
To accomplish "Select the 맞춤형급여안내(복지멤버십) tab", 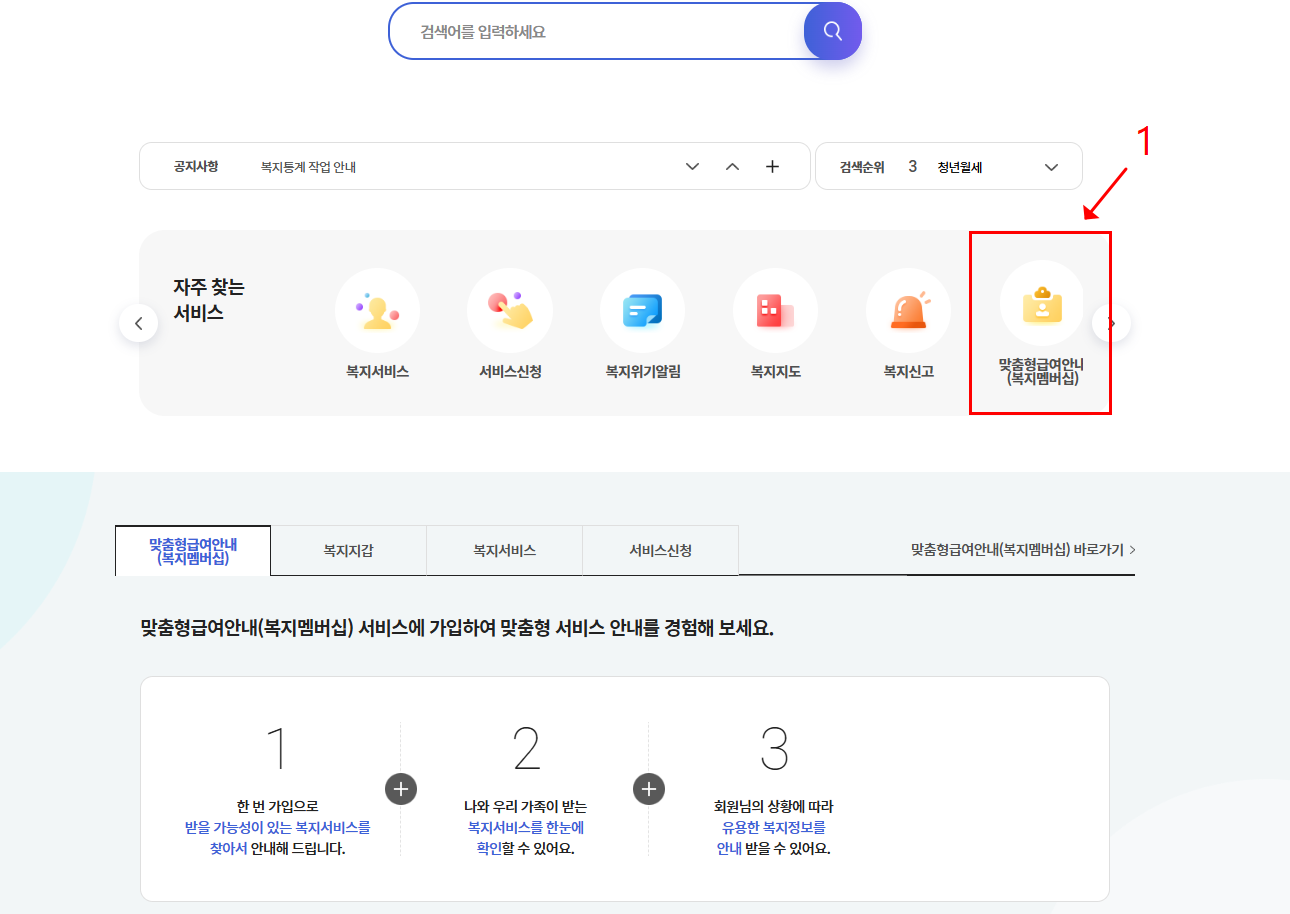I will 193,551.
